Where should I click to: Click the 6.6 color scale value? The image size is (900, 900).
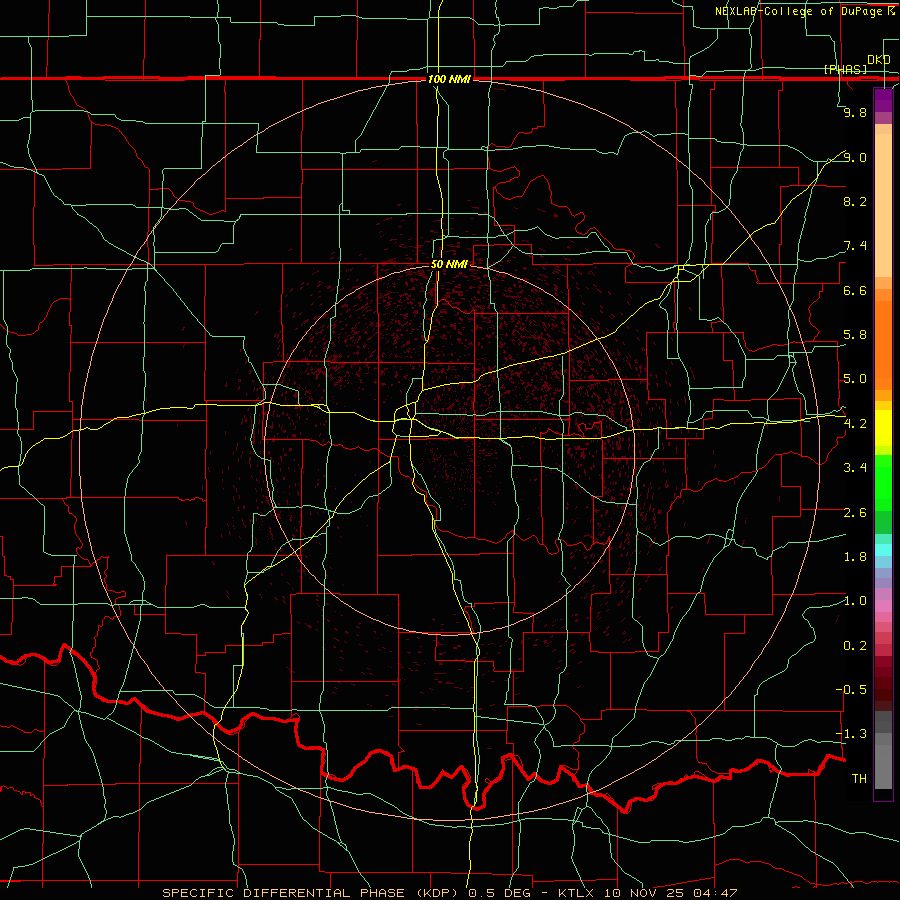[855, 290]
